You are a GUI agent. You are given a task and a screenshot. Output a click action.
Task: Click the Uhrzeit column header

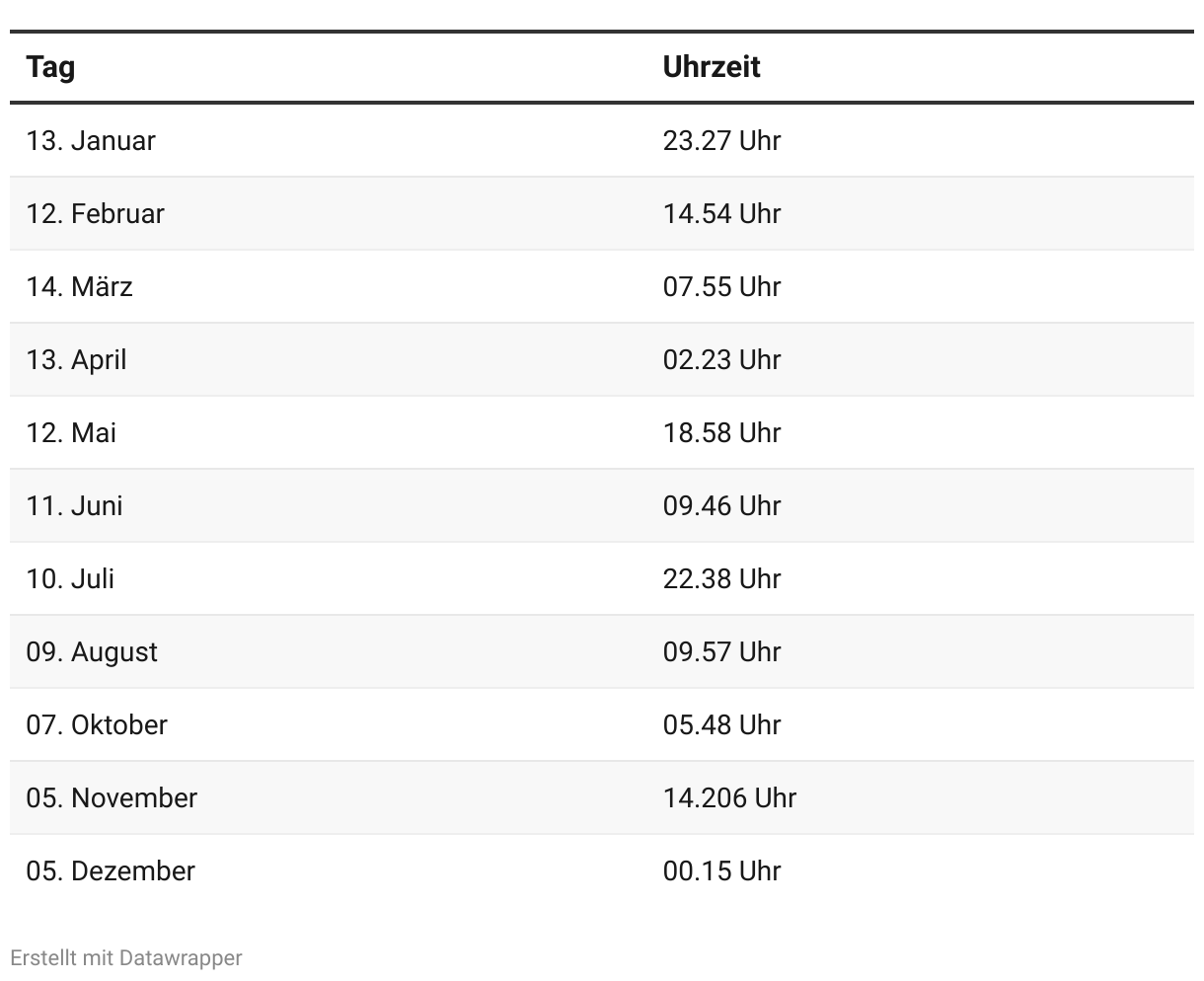(712, 67)
